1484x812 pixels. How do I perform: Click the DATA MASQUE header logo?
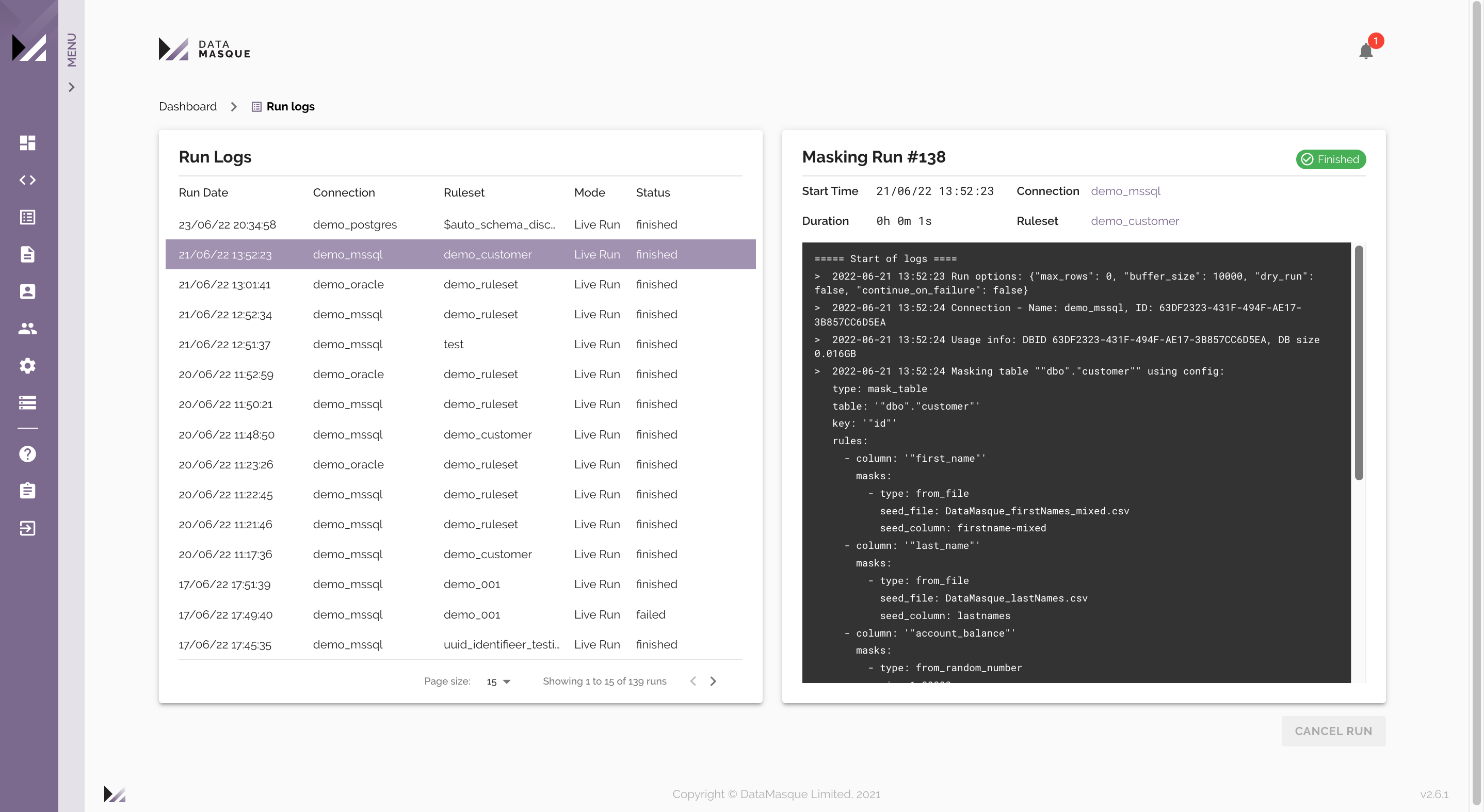pos(204,49)
